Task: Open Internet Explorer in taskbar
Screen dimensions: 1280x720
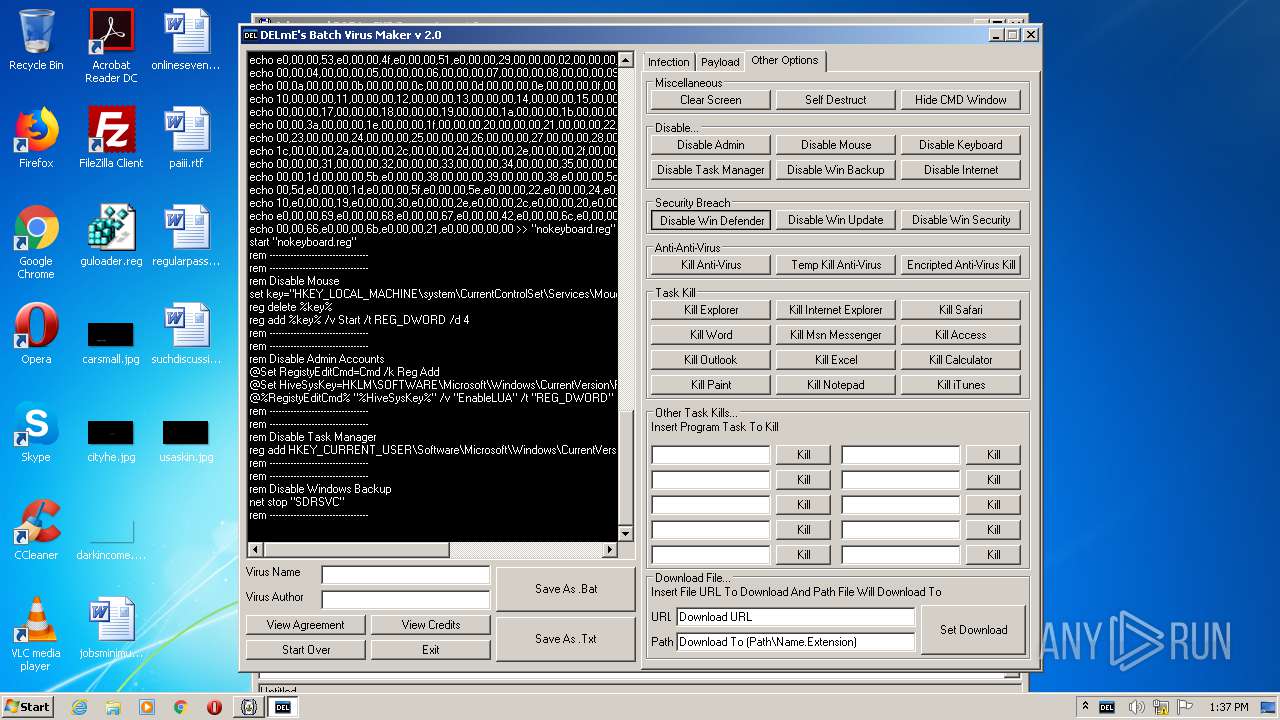Action: click(80, 707)
